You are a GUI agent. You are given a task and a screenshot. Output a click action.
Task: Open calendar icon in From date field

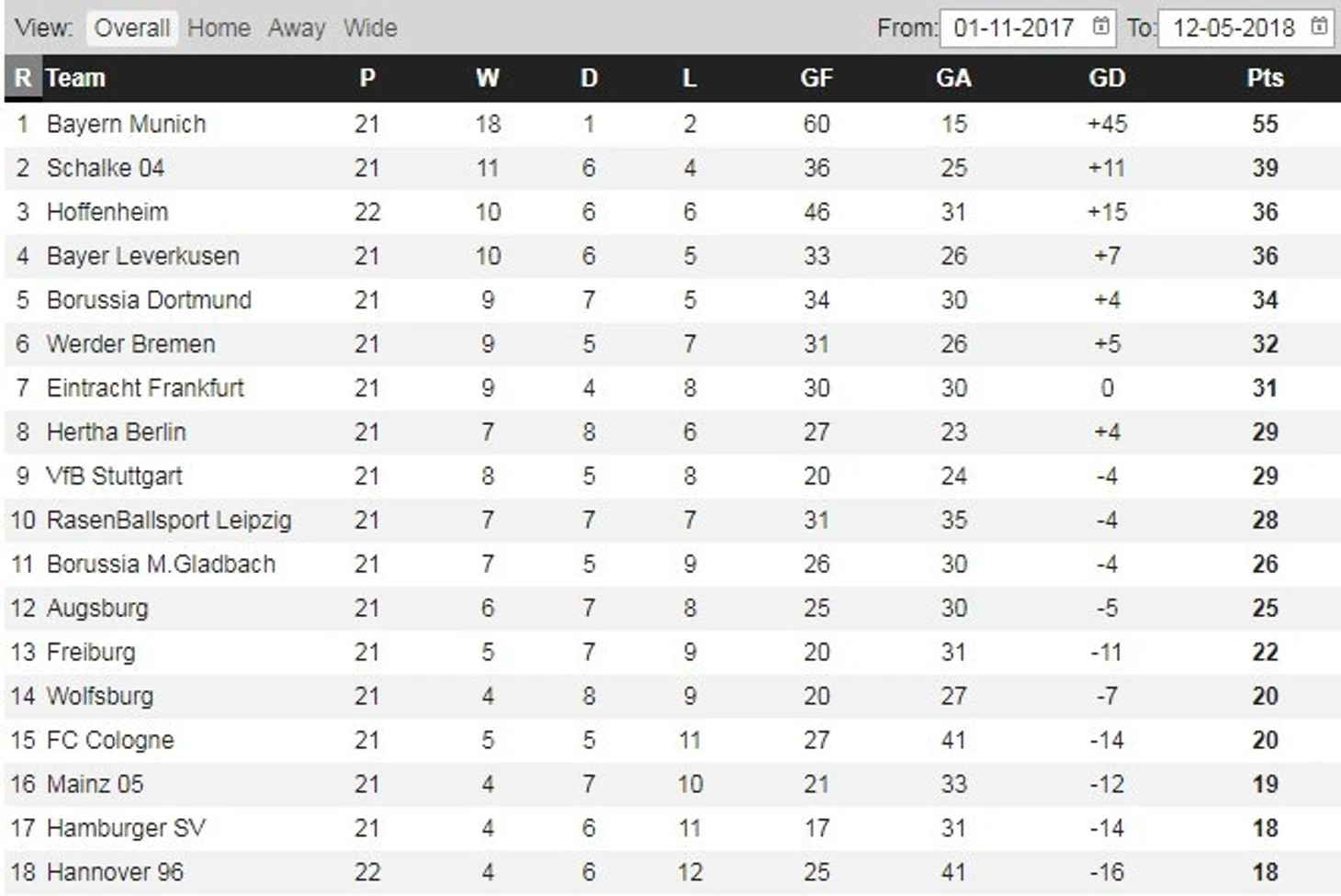click(1101, 26)
